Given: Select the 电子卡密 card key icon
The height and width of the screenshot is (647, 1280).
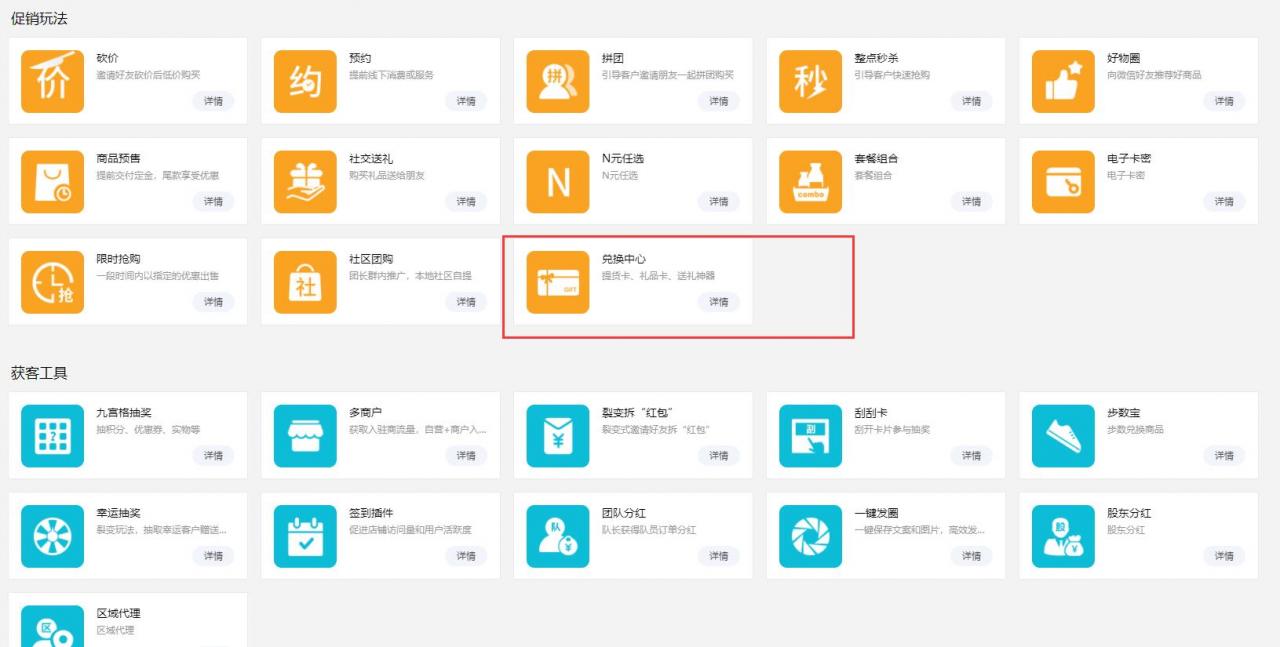Looking at the screenshot, I should [x=1064, y=181].
